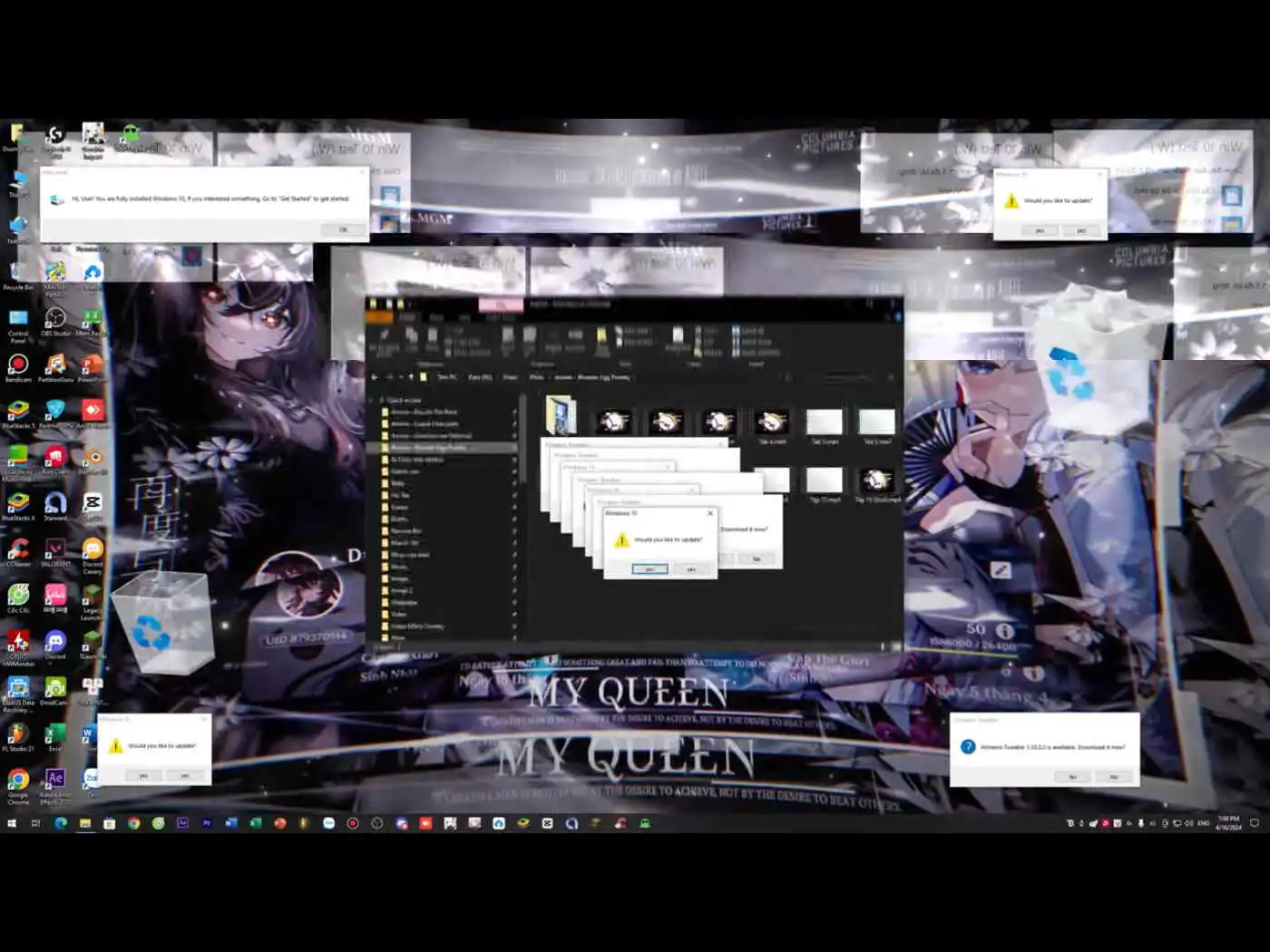This screenshot has width=1270, height=952.
Task: Open the Cốc Cốc browser desktop shortcut
Action: click(18, 598)
